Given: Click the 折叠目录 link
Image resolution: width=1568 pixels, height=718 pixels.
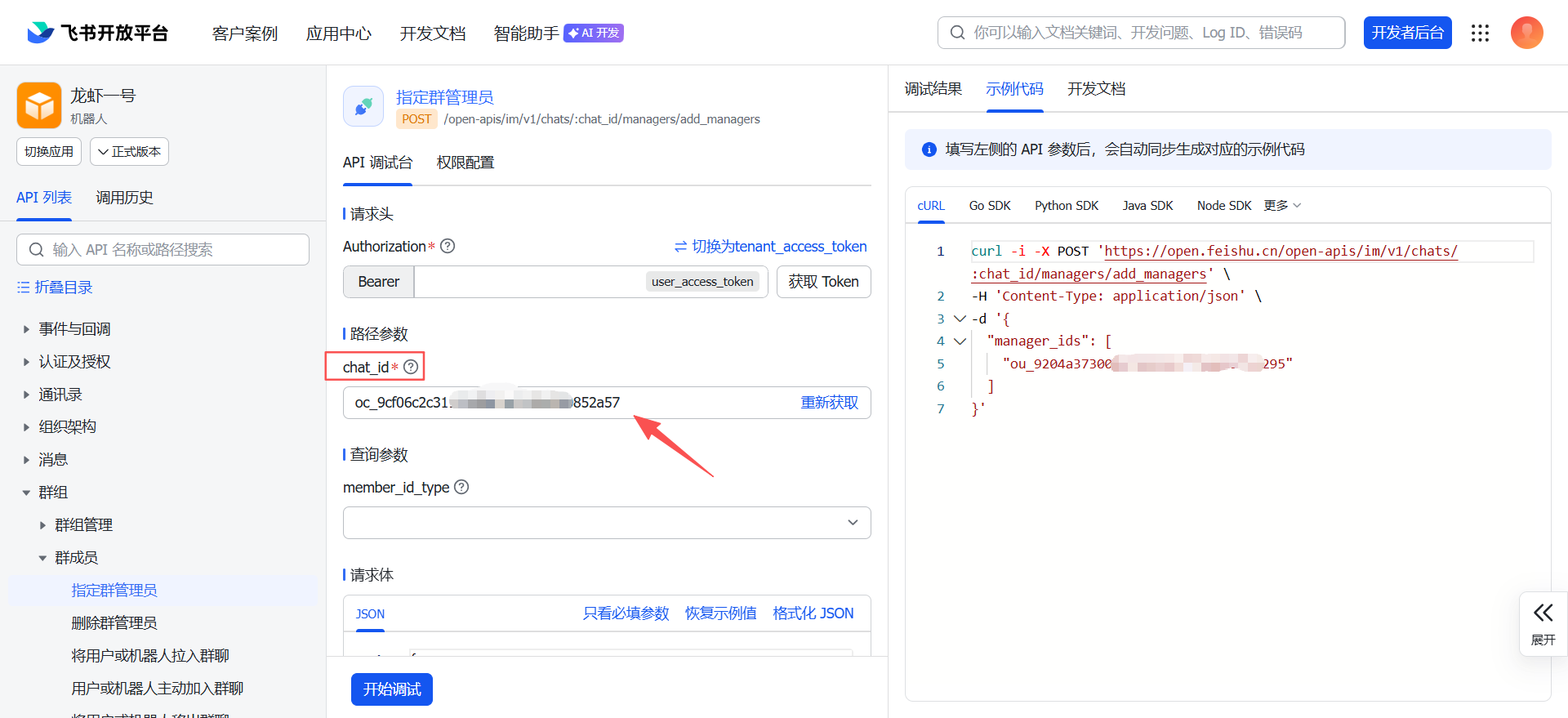Looking at the screenshot, I should [64, 288].
